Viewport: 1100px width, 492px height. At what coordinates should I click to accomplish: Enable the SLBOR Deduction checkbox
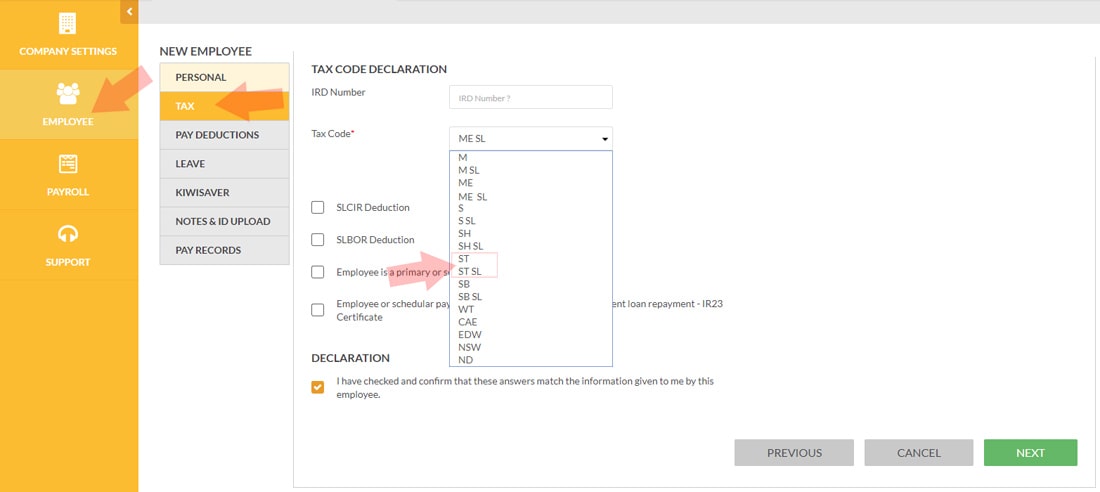[318, 240]
